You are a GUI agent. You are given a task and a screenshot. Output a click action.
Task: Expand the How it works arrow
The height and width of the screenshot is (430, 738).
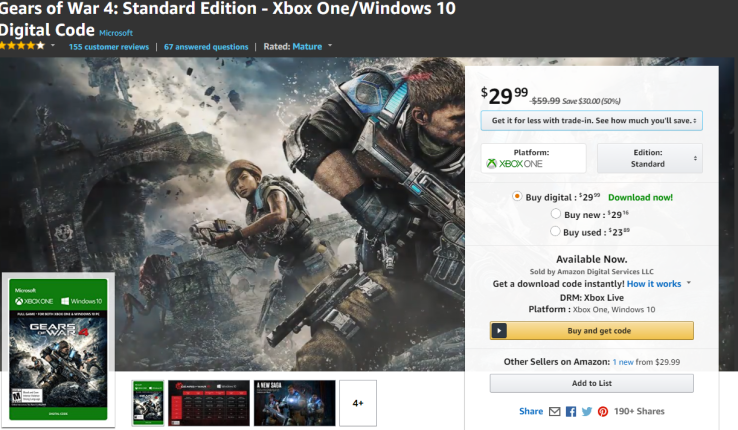pyautogui.click(x=689, y=283)
